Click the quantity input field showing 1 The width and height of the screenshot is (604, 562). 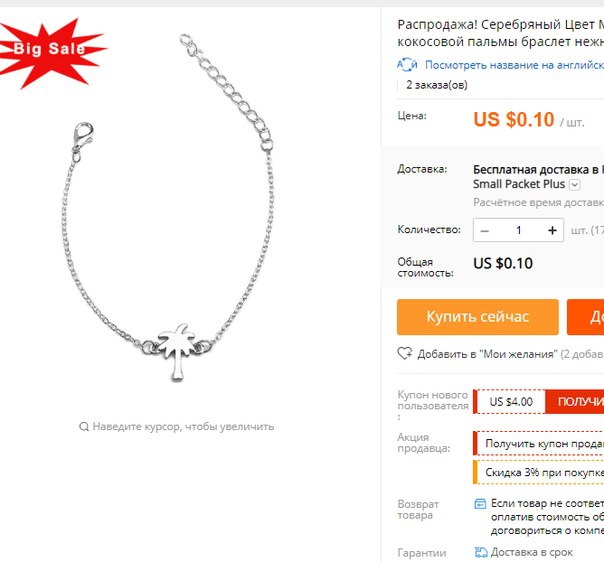pyautogui.click(x=518, y=230)
